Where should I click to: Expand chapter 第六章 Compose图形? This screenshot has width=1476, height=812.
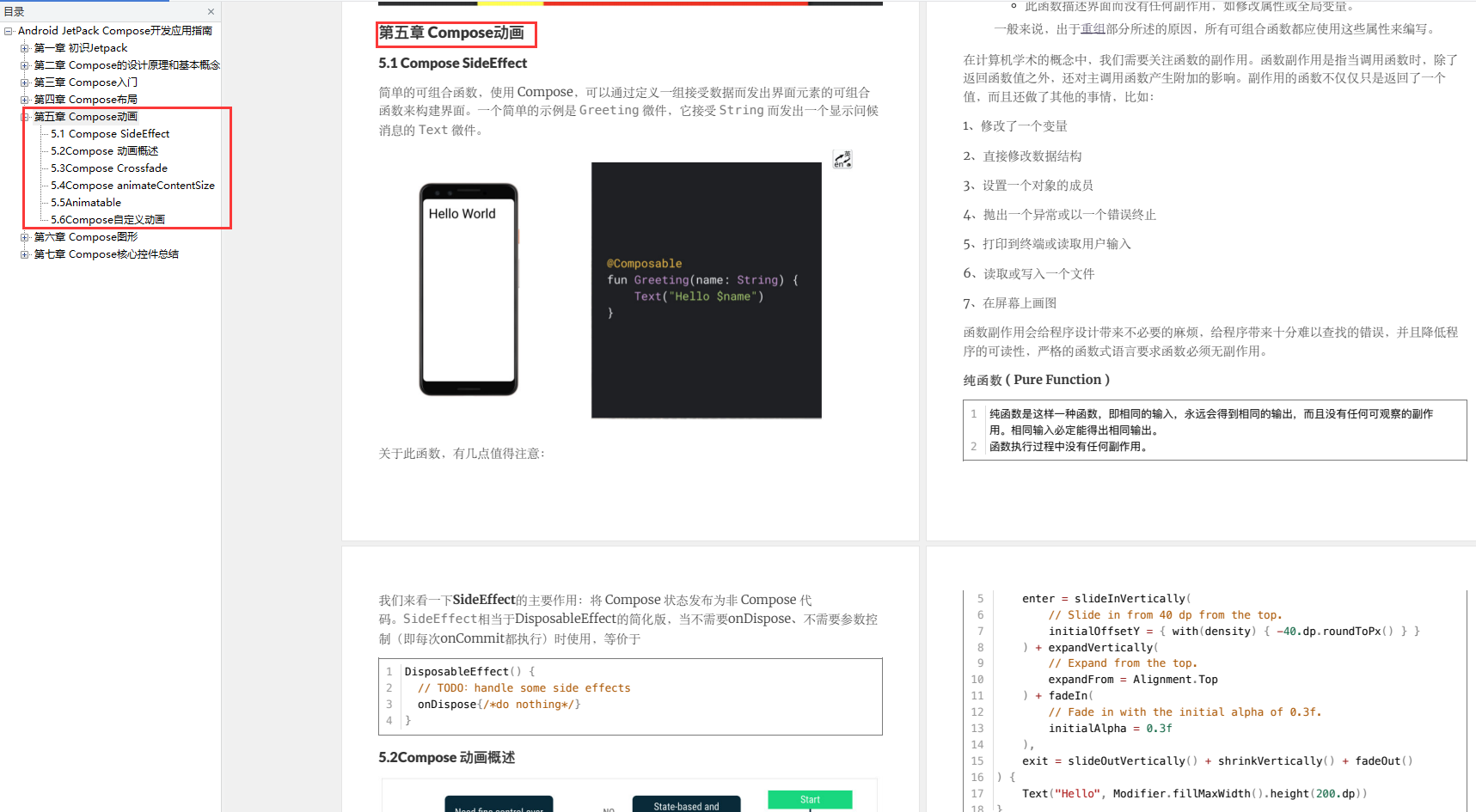coord(24,236)
